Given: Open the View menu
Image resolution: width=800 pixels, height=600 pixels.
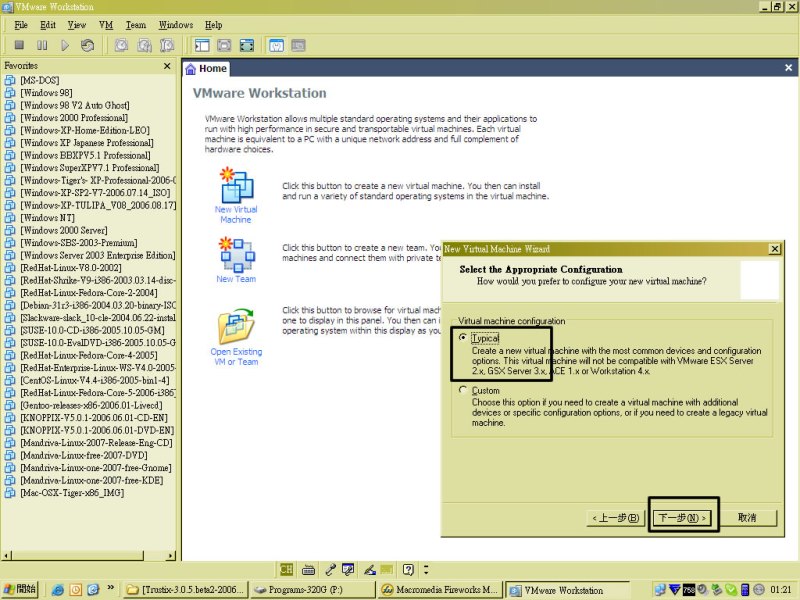Looking at the screenshot, I should 77,24.
